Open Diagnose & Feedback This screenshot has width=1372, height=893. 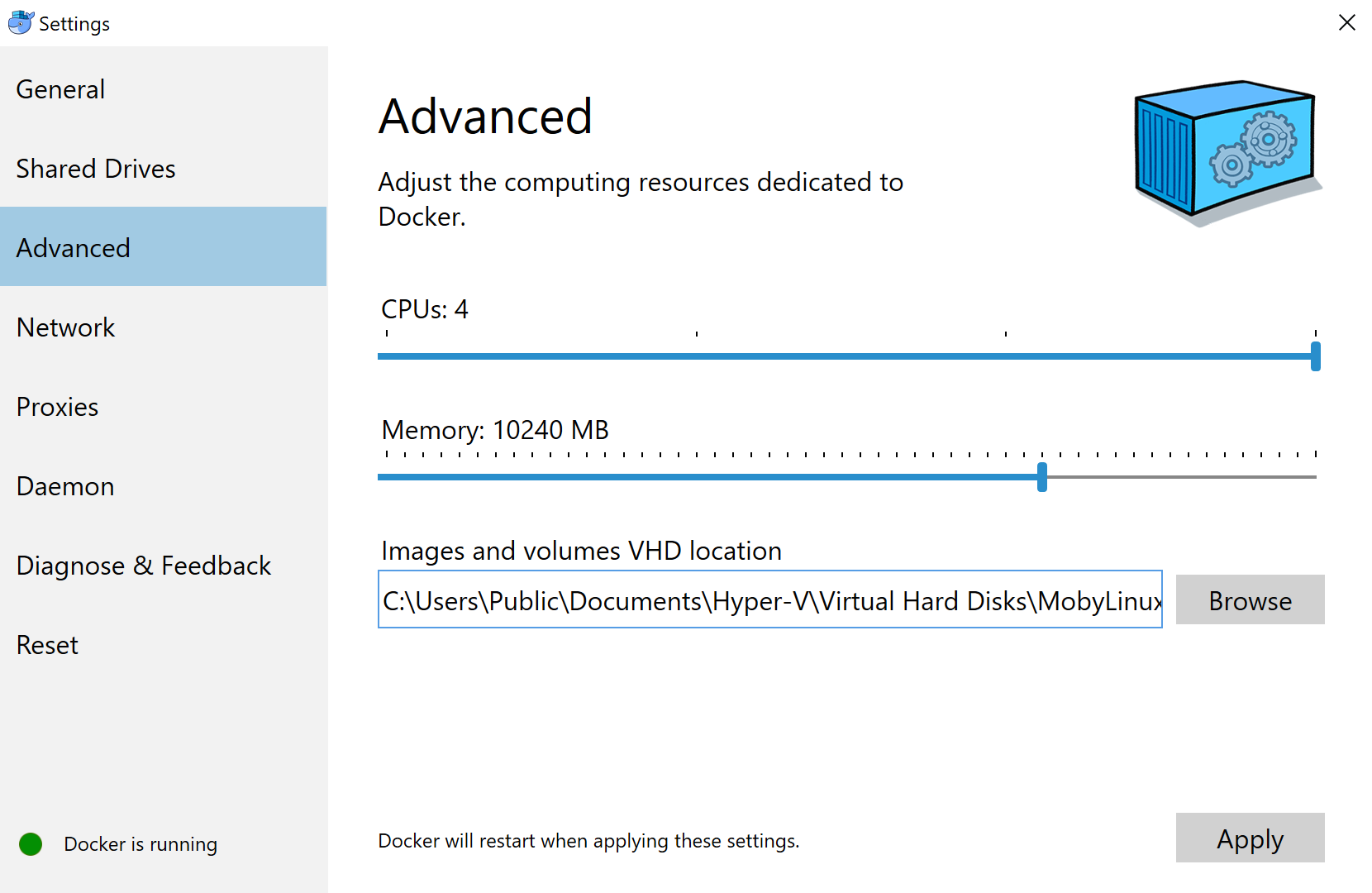click(143, 565)
